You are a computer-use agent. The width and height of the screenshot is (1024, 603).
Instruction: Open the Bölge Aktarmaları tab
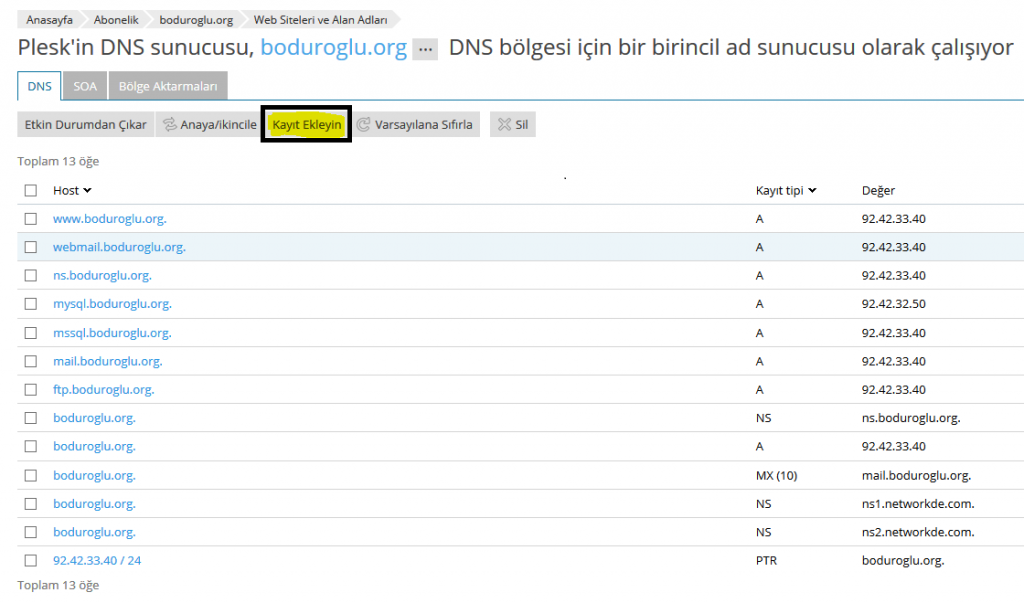coord(167,86)
